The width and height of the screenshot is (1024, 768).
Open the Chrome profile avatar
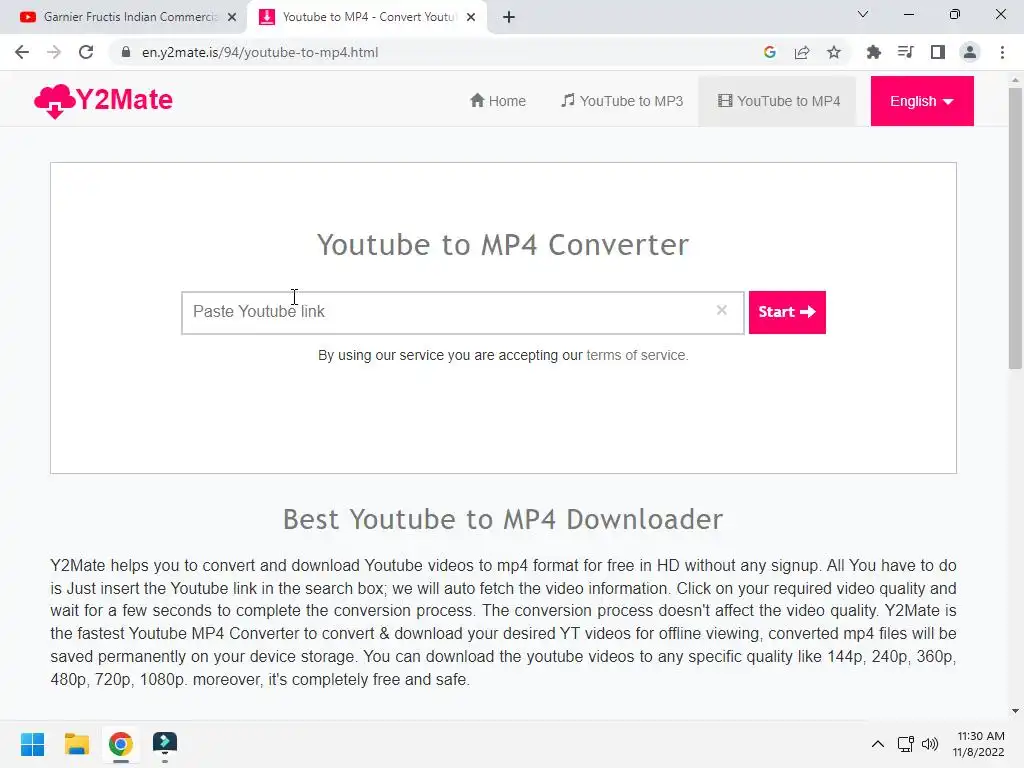tap(970, 52)
